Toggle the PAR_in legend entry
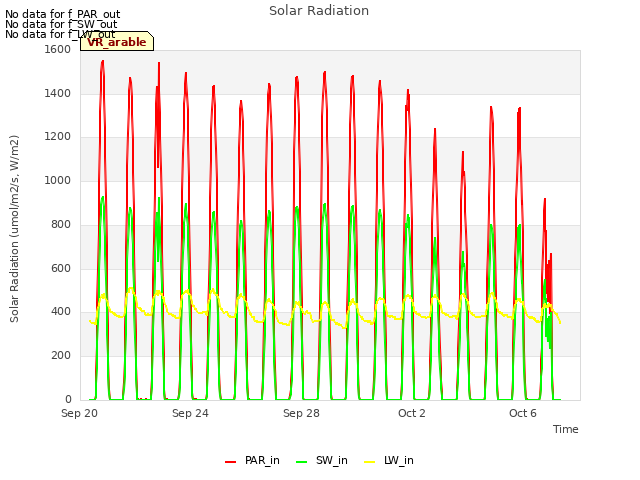This screenshot has width=640, height=480. pos(252,460)
